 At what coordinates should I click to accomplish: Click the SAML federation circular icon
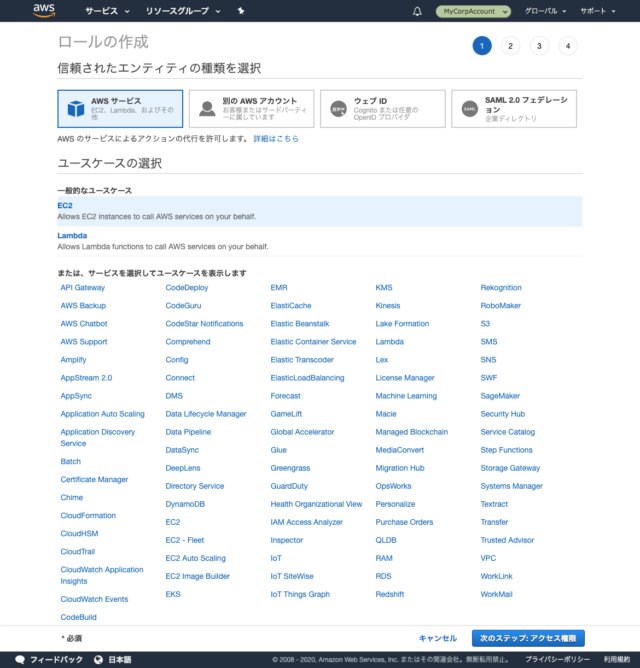(x=470, y=109)
